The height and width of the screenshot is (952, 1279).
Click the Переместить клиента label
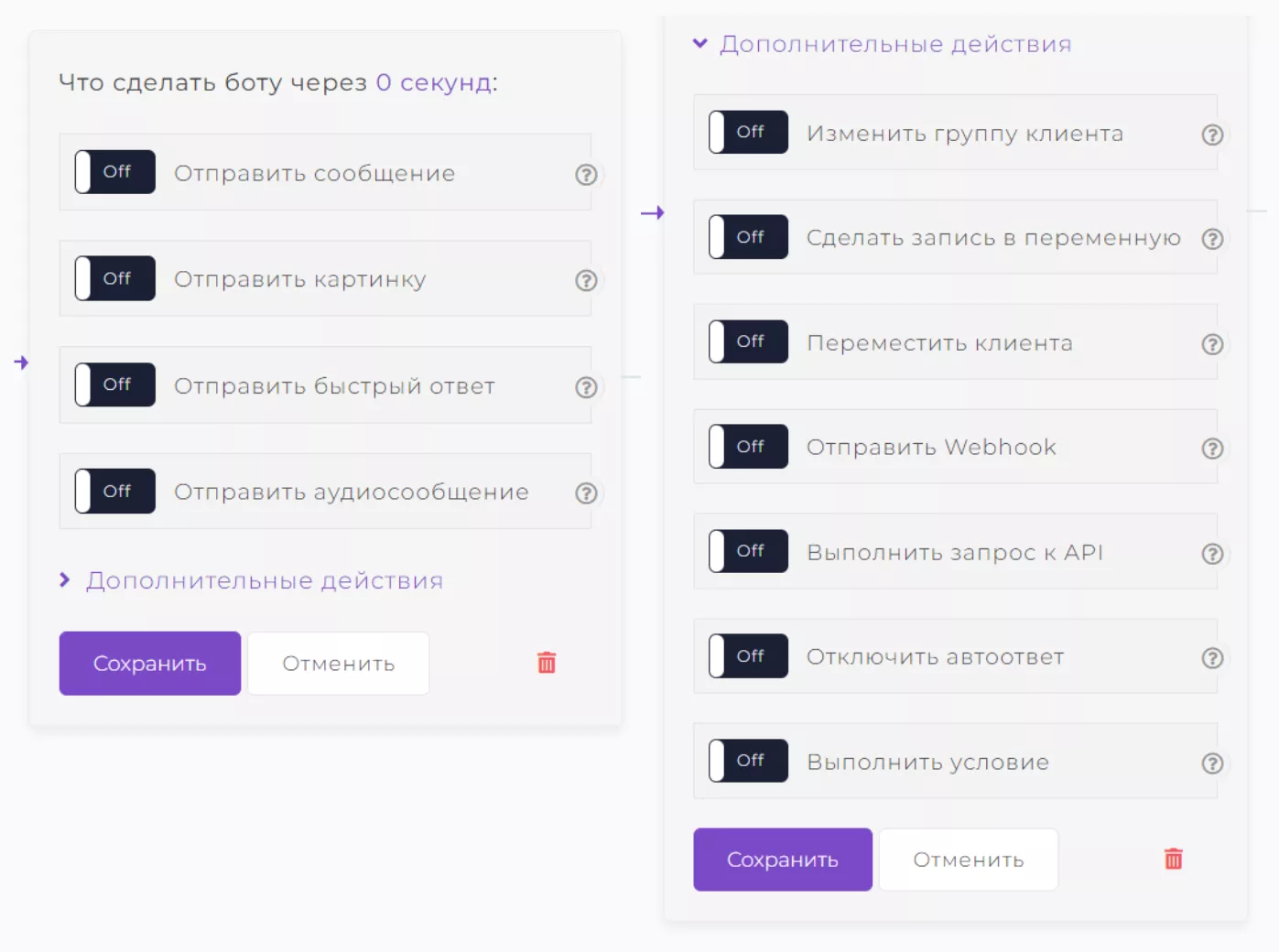click(x=939, y=343)
